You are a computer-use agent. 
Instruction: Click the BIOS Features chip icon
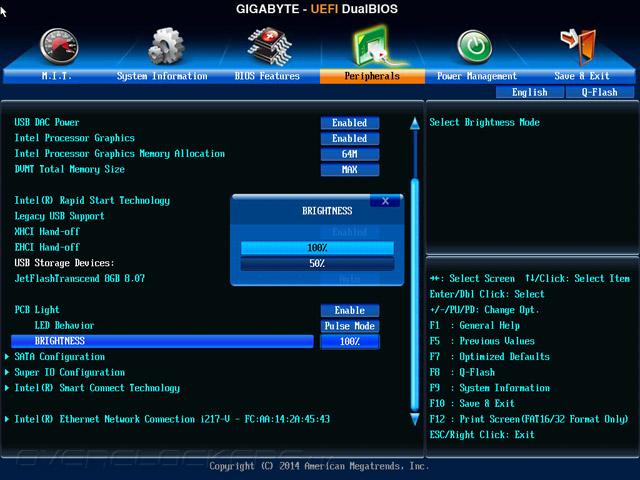click(x=269, y=46)
